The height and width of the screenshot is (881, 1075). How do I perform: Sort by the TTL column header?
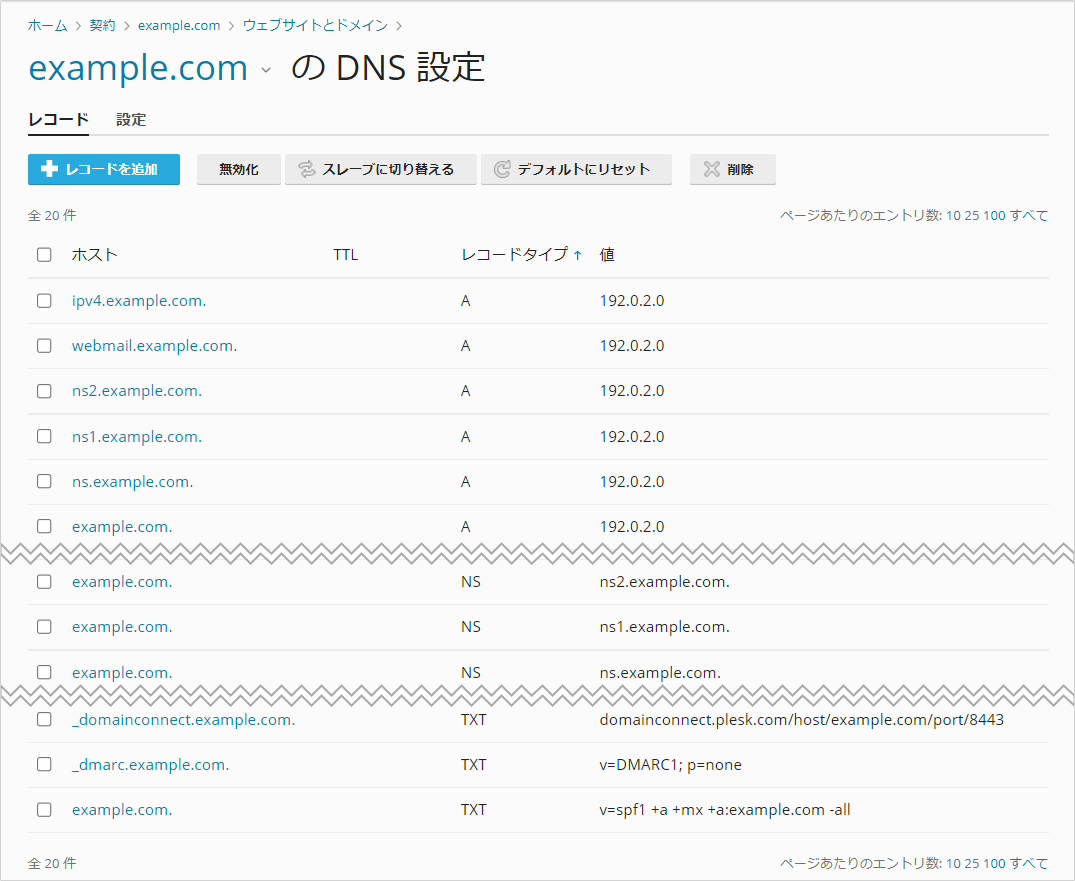click(346, 254)
